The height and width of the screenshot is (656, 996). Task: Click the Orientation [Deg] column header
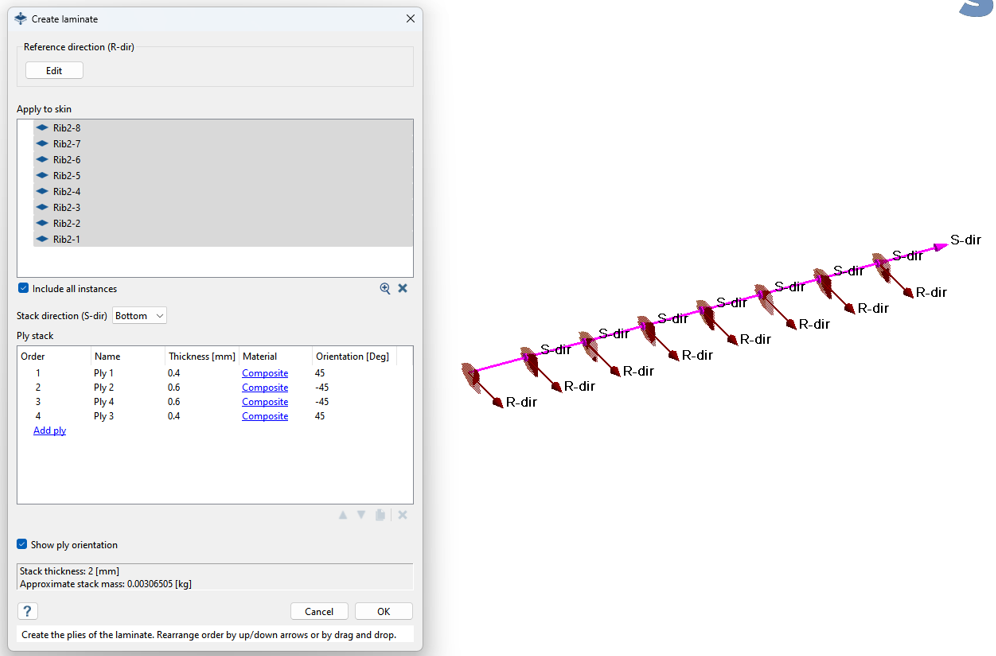[x=352, y=356]
